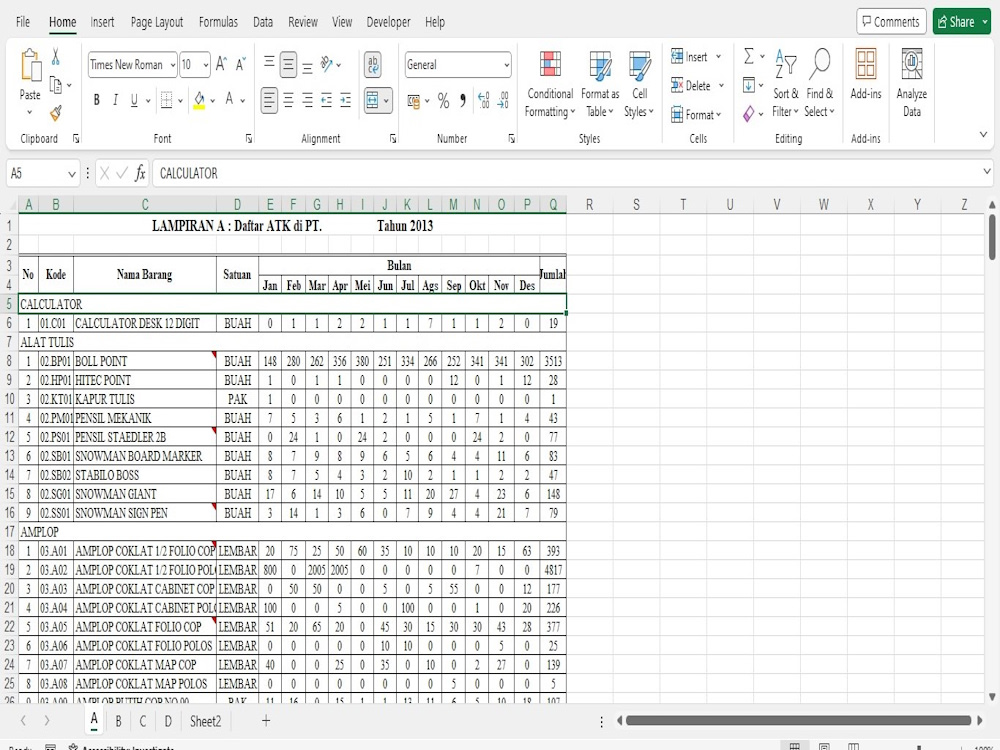Open sheet tab Sheet2
This screenshot has width=1000, height=750.
205,721
